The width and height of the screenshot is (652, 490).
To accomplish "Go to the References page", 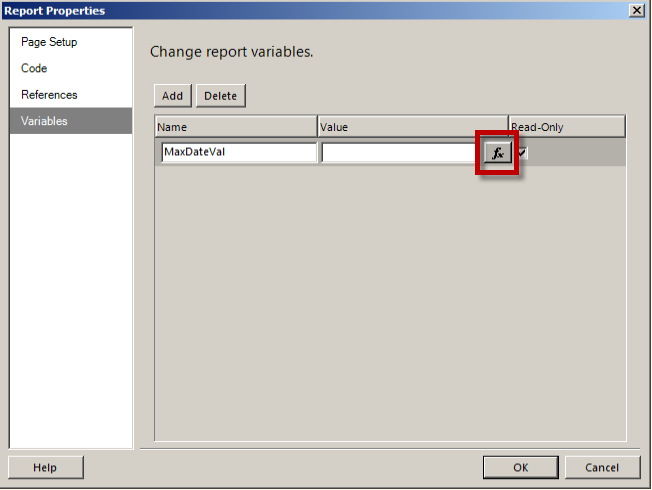I will tap(49, 94).
